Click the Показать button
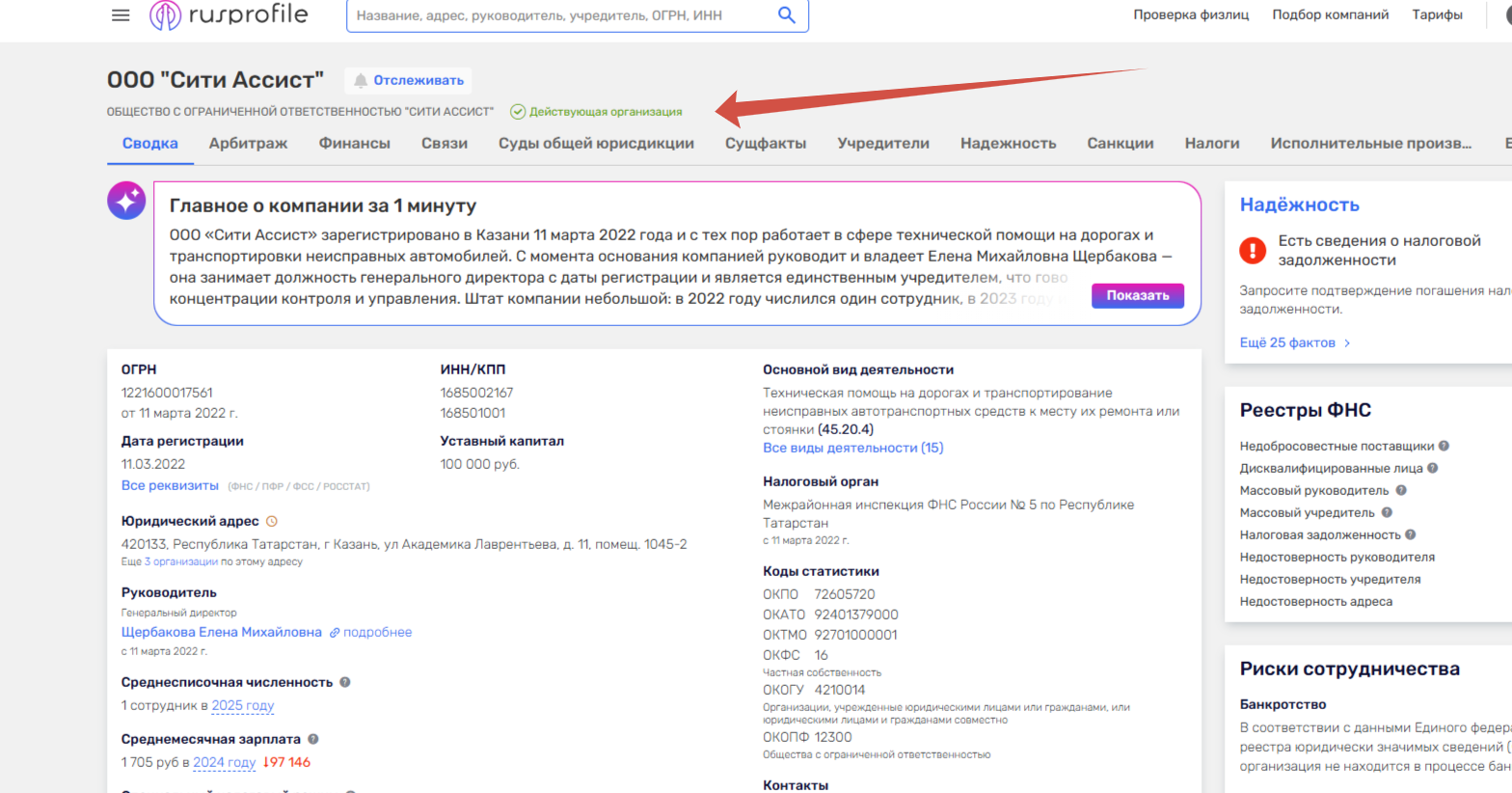 pyautogui.click(x=1138, y=295)
